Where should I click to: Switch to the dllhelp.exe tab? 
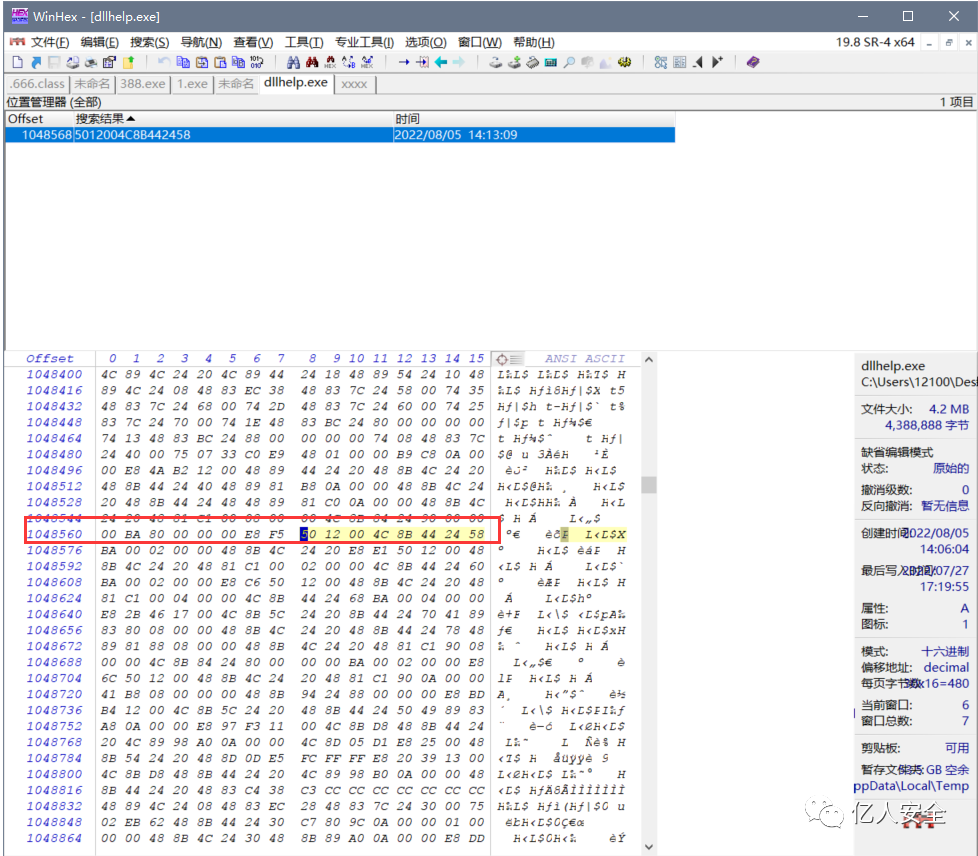point(296,83)
